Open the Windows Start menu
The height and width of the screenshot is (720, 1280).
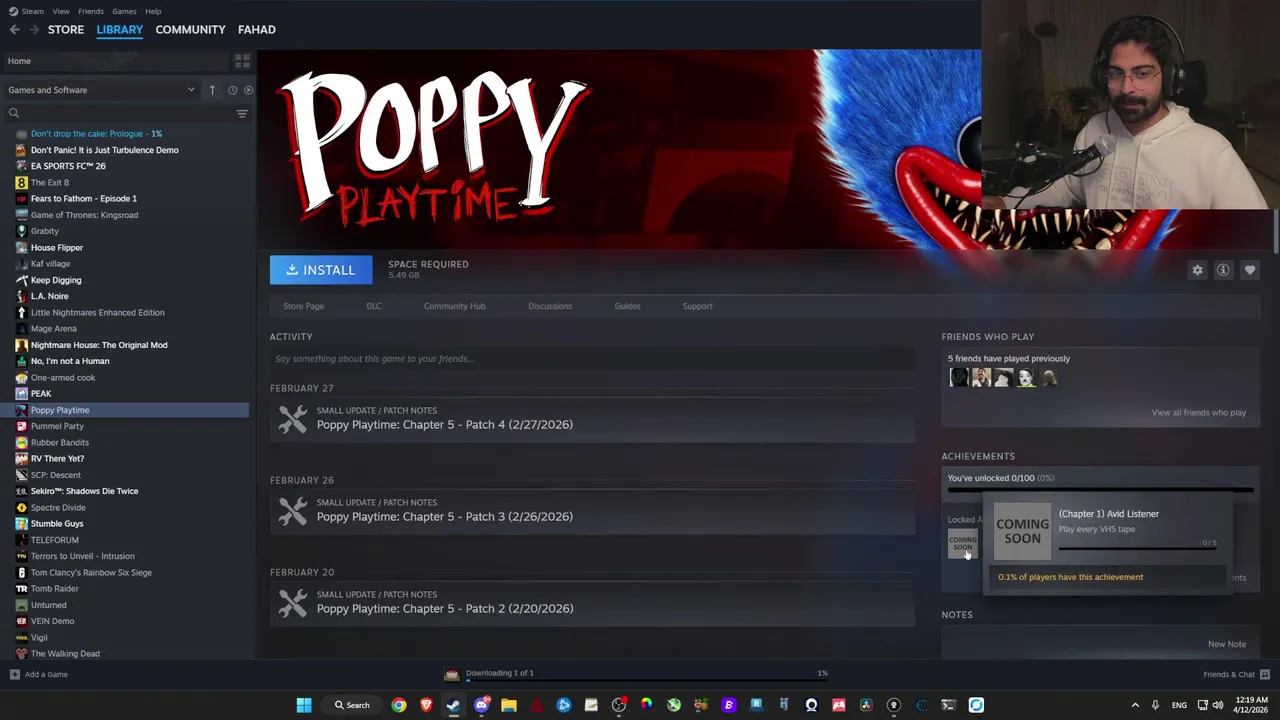click(x=304, y=705)
